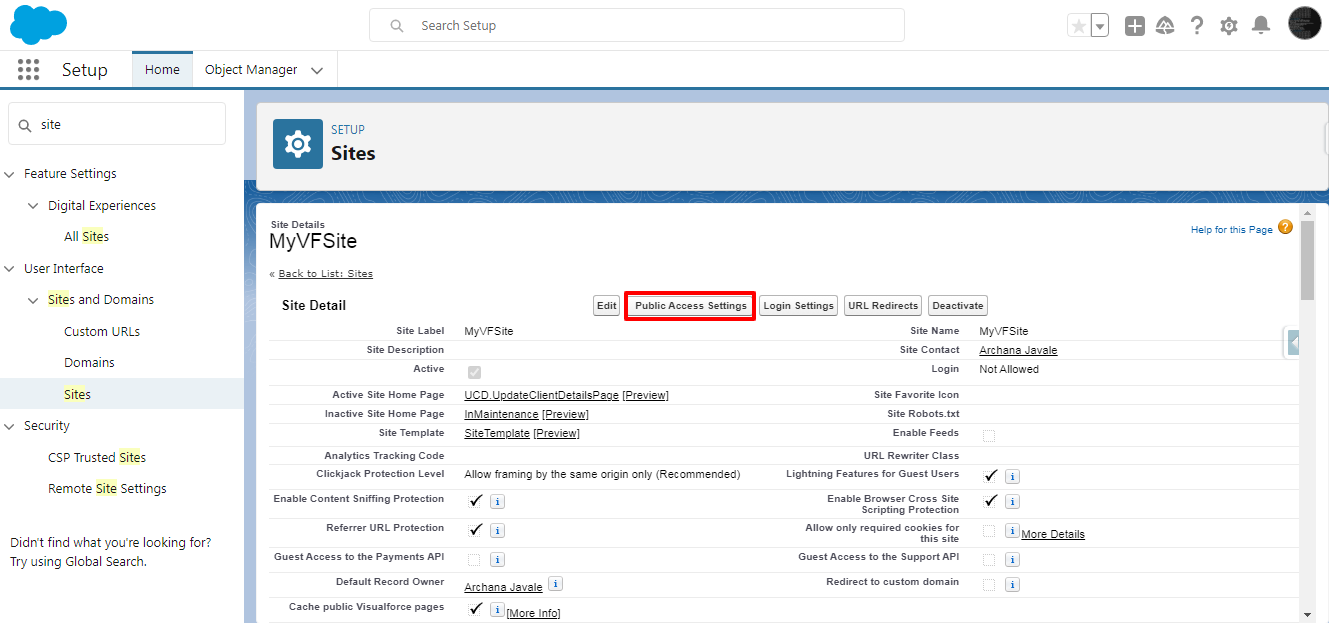Open the favorites list dropdown arrow
The height and width of the screenshot is (623, 1329).
(x=1099, y=26)
